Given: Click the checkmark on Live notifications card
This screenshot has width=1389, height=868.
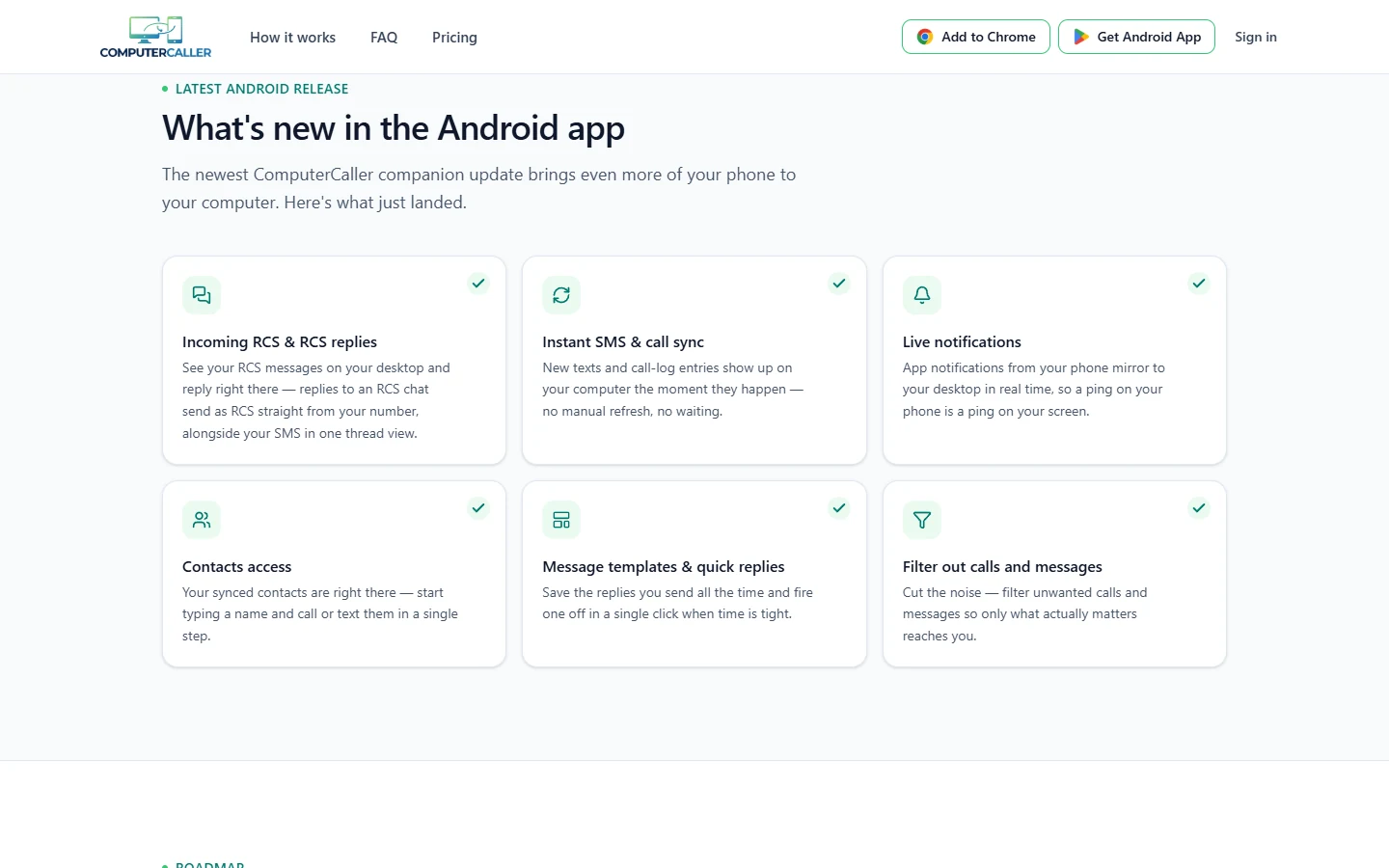Looking at the screenshot, I should pyautogui.click(x=1199, y=284).
